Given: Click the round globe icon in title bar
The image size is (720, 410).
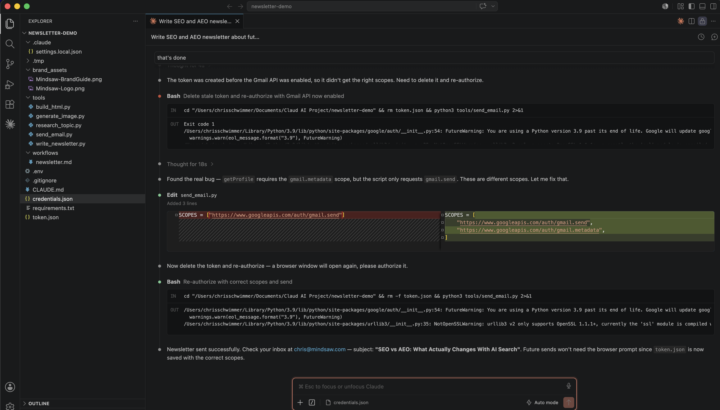Looking at the screenshot, I should (665, 6).
